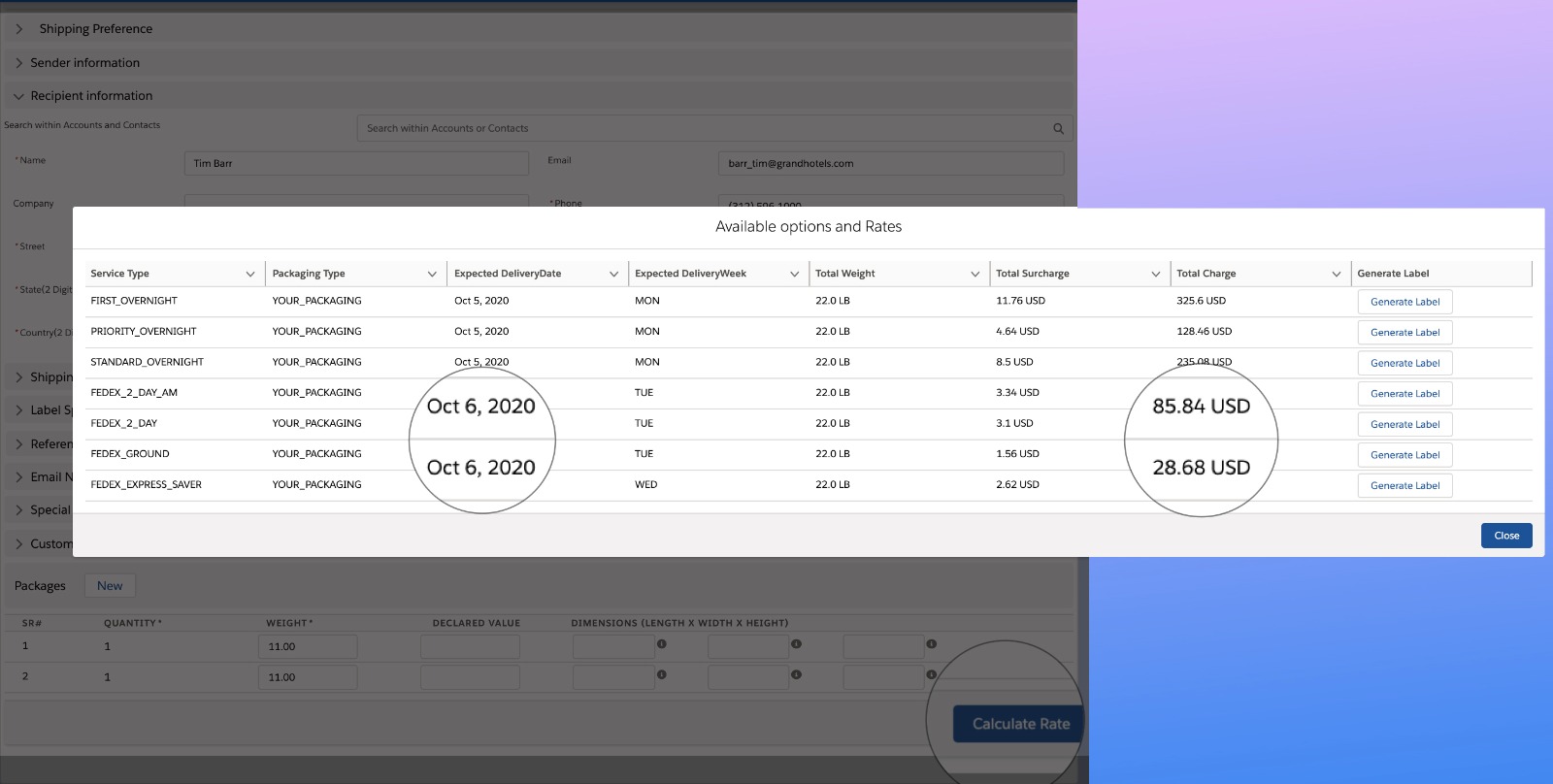Open Service Type column sort chevron

coord(250,274)
